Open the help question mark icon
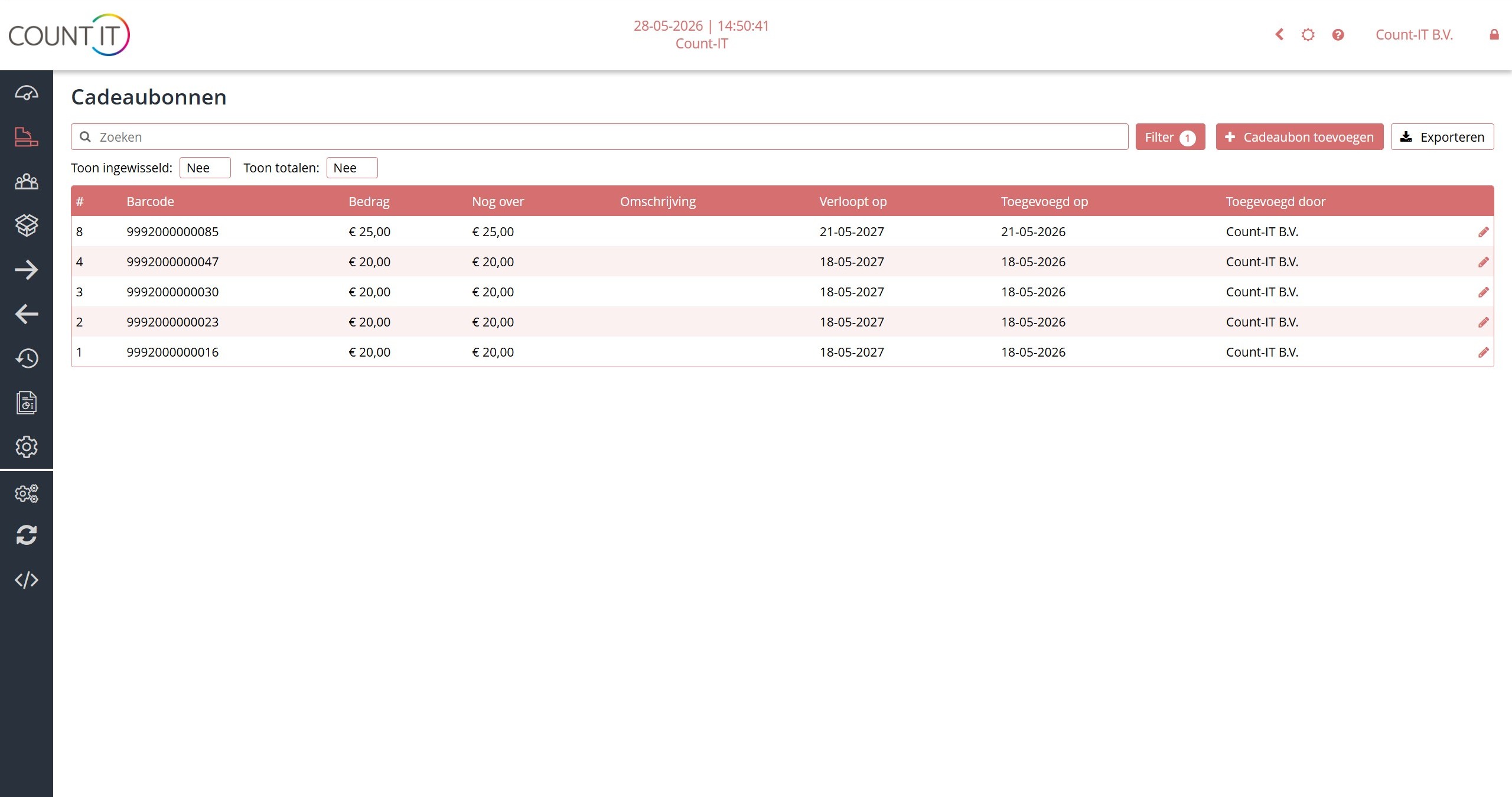The height and width of the screenshot is (797, 1512). pos(1338,35)
